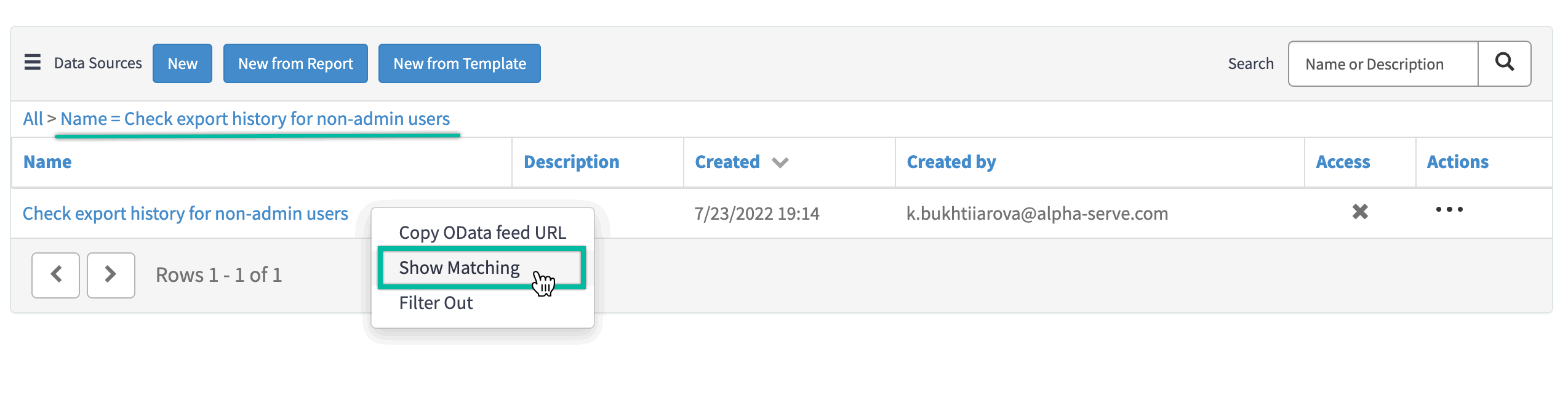
Task: Toggle sort arrow next to Created
Action: [x=780, y=162]
